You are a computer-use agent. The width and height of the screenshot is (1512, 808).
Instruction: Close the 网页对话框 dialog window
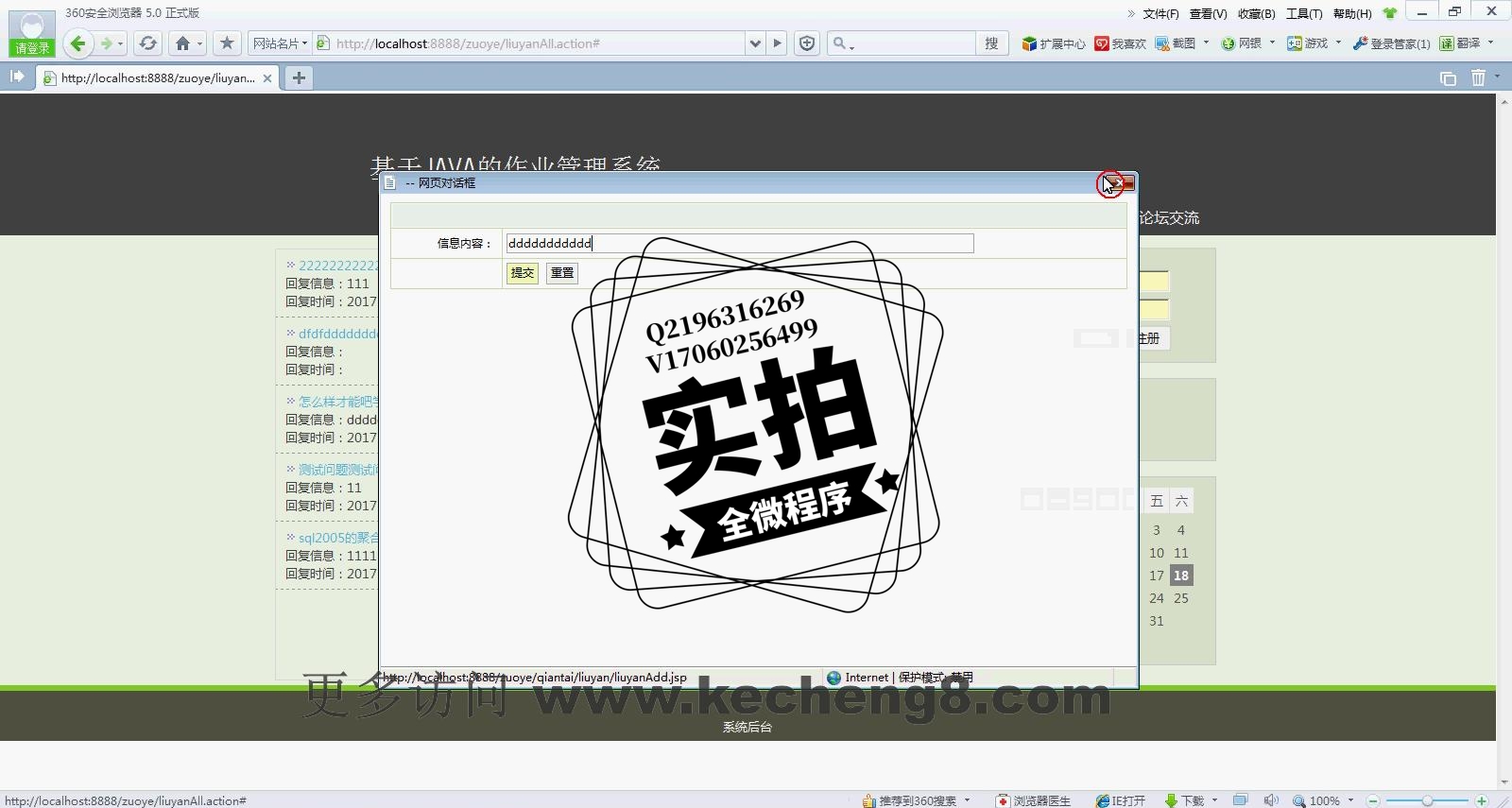1119,183
